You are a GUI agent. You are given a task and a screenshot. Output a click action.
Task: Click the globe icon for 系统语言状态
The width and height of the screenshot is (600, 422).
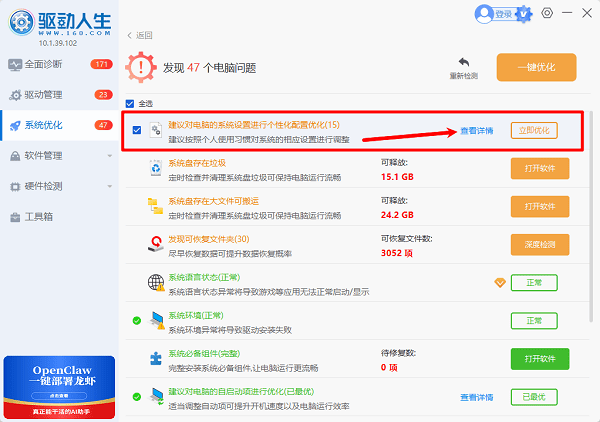[x=155, y=283]
